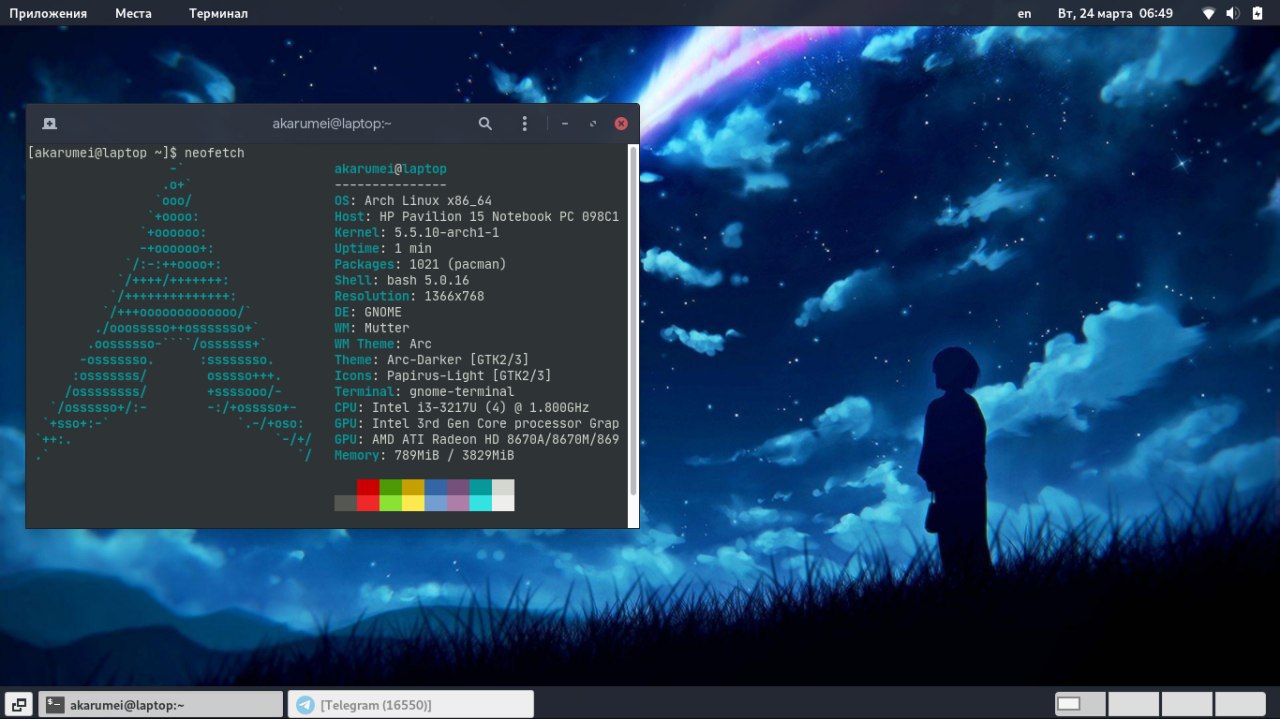Open the calendar from the clock Вт, 24 марта 06:49
This screenshot has height=719, width=1280.
point(1115,13)
